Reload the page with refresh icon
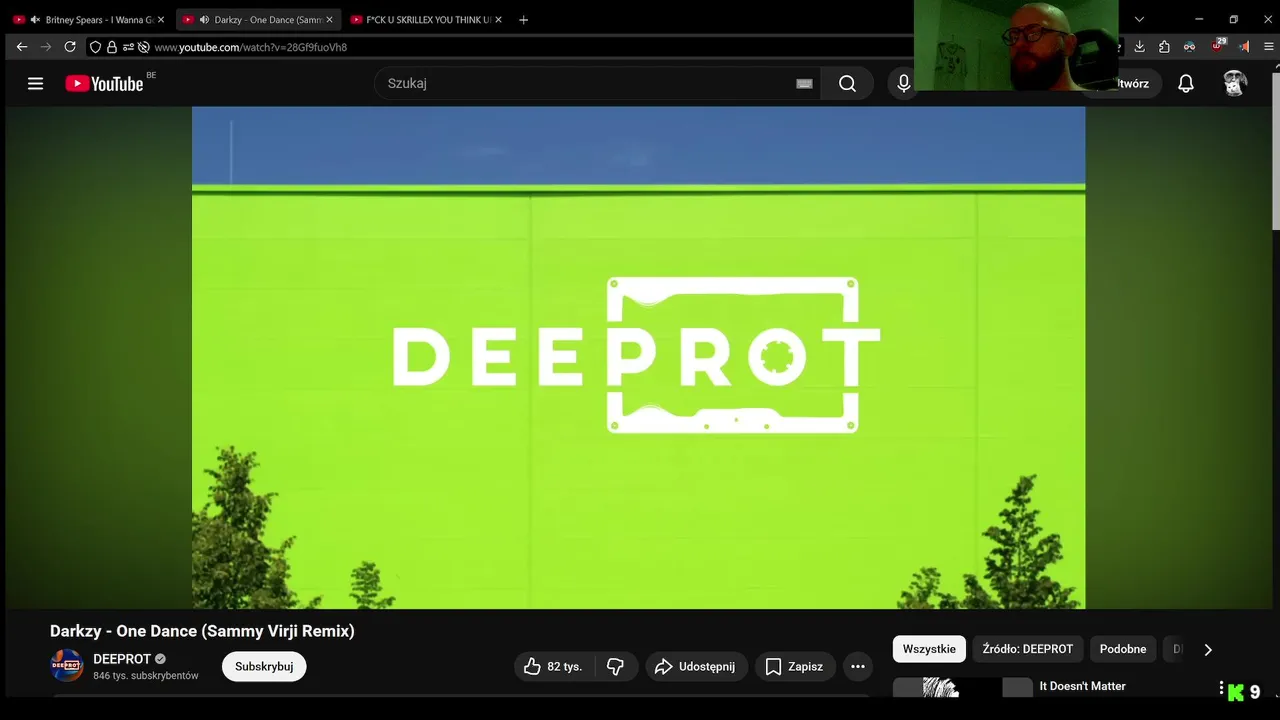 (x=70, y=47)
